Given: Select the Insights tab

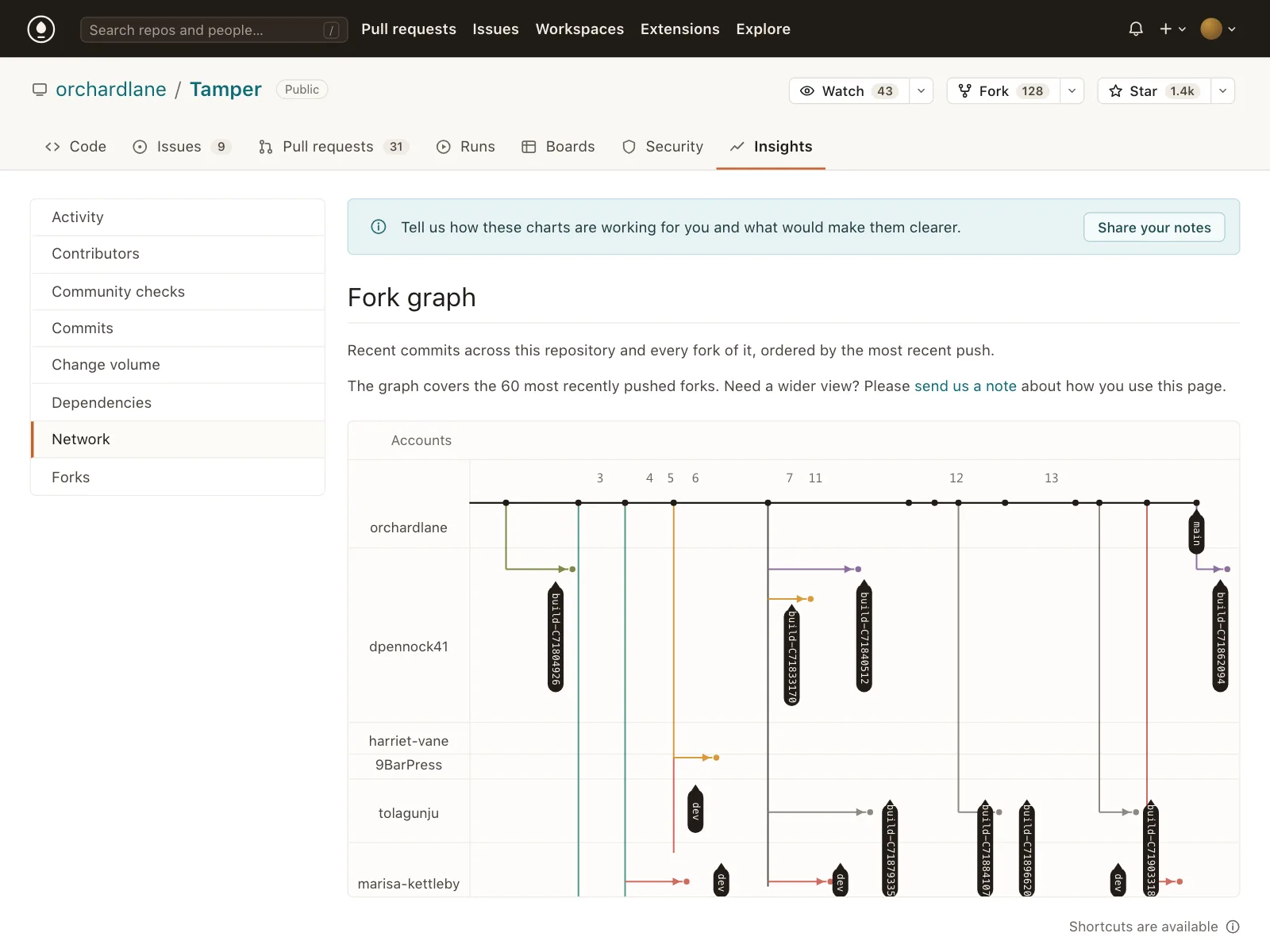Looking at the screenshot, I should 771,147.
